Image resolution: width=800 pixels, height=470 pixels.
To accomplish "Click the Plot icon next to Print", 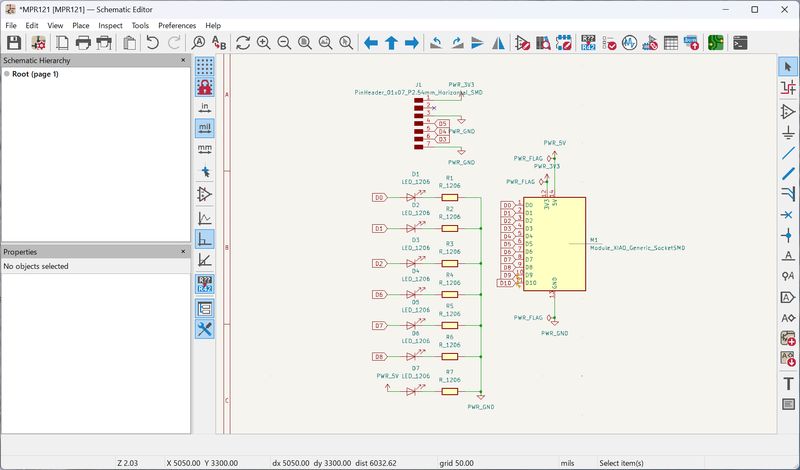I will pos(104,43).
